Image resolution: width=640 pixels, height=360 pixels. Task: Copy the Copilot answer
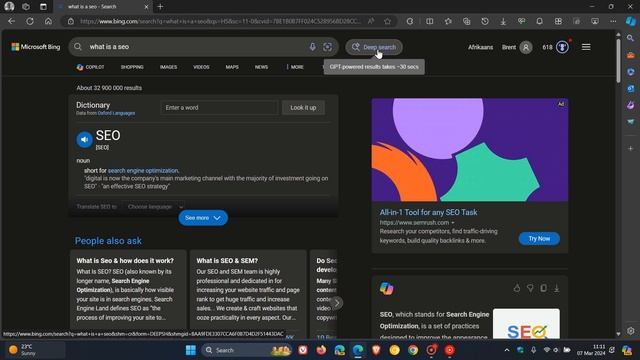coord(544,288)
